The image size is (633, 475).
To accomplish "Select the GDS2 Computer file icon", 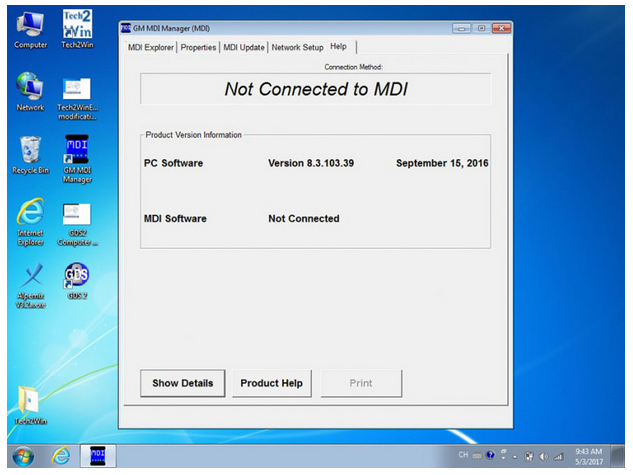I will [77, 225].
